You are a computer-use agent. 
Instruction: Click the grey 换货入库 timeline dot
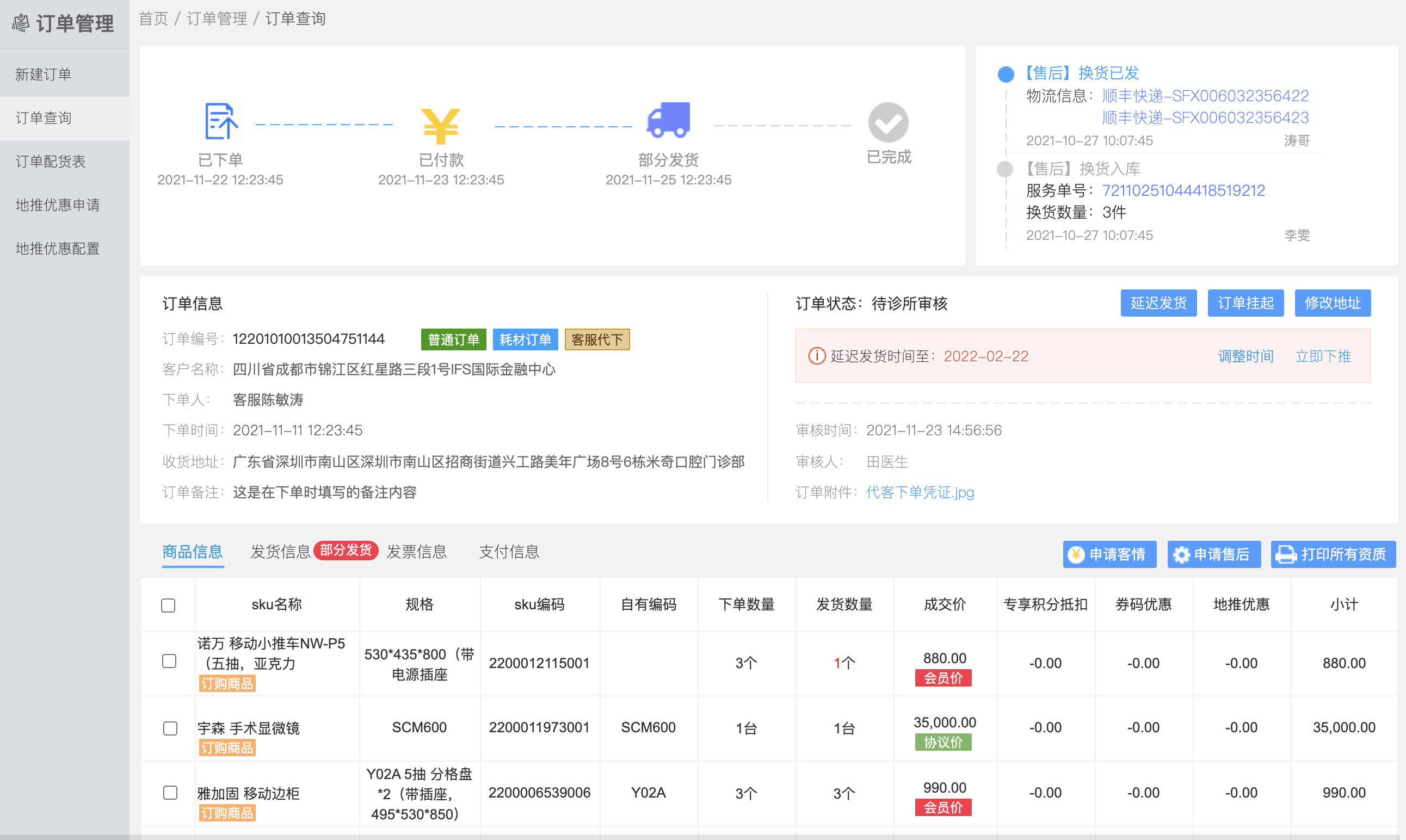[1004, 169]
